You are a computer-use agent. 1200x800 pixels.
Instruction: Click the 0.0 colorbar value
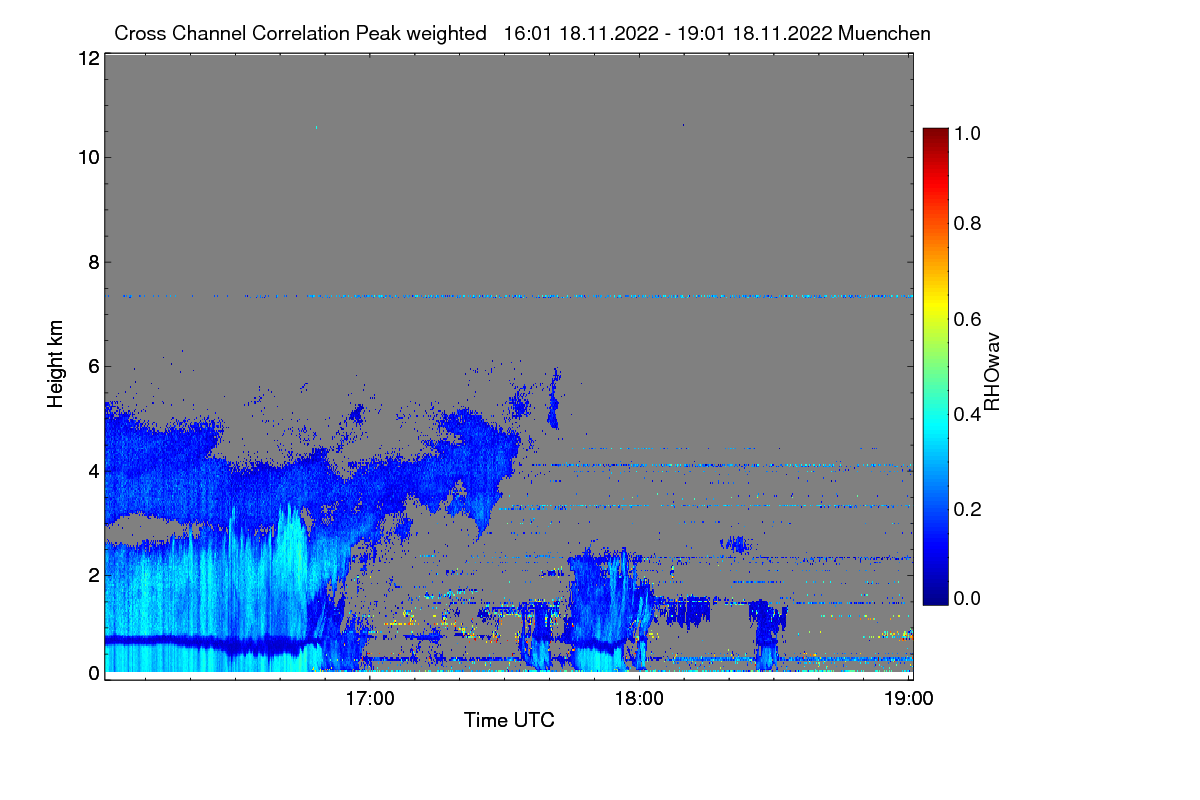click(967, 598)
